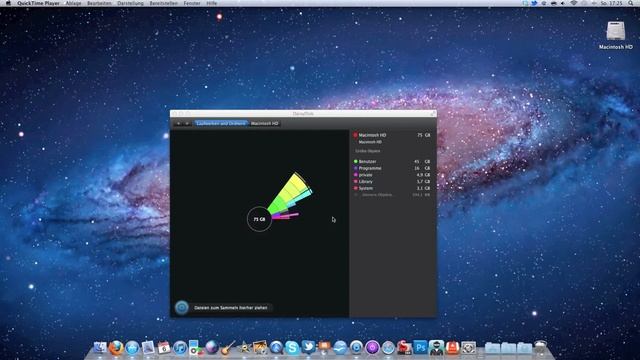This screenshot has width=640, height=360.
Task: Open the round collector icon in the window's bottom-left corner
Action: click(182, 307)
